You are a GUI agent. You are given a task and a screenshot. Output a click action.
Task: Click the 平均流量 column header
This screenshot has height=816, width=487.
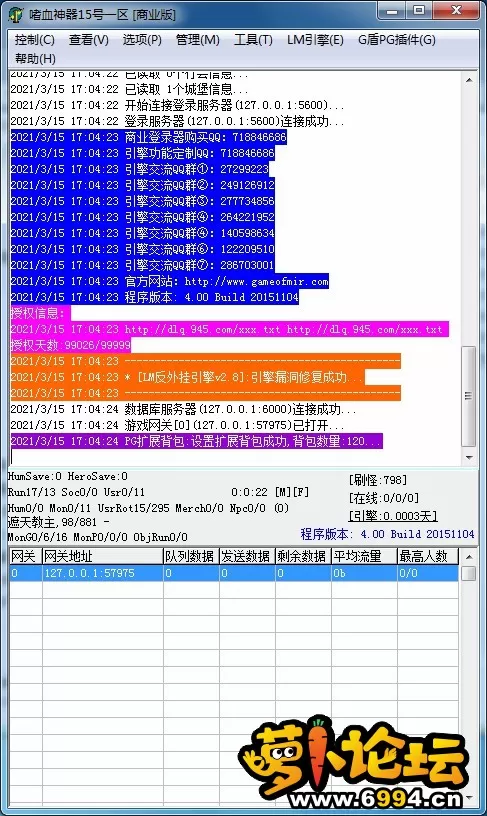tap(364, 556)
